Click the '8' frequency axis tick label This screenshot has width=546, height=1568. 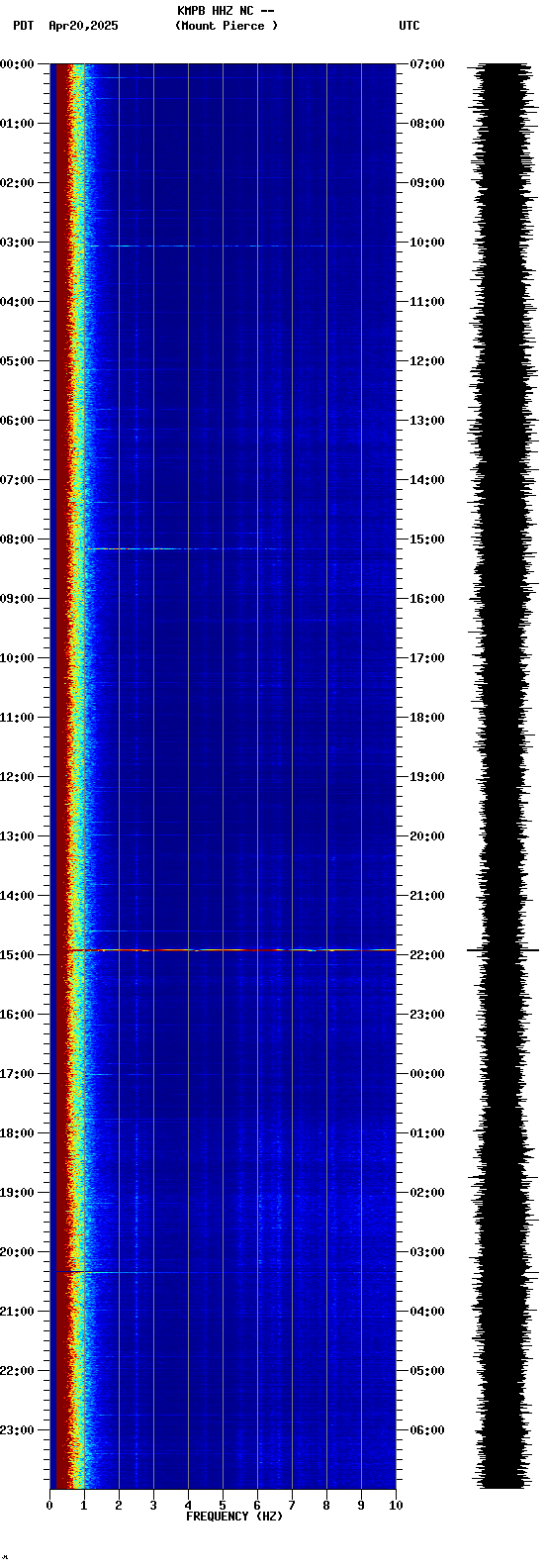point(326,1506)
